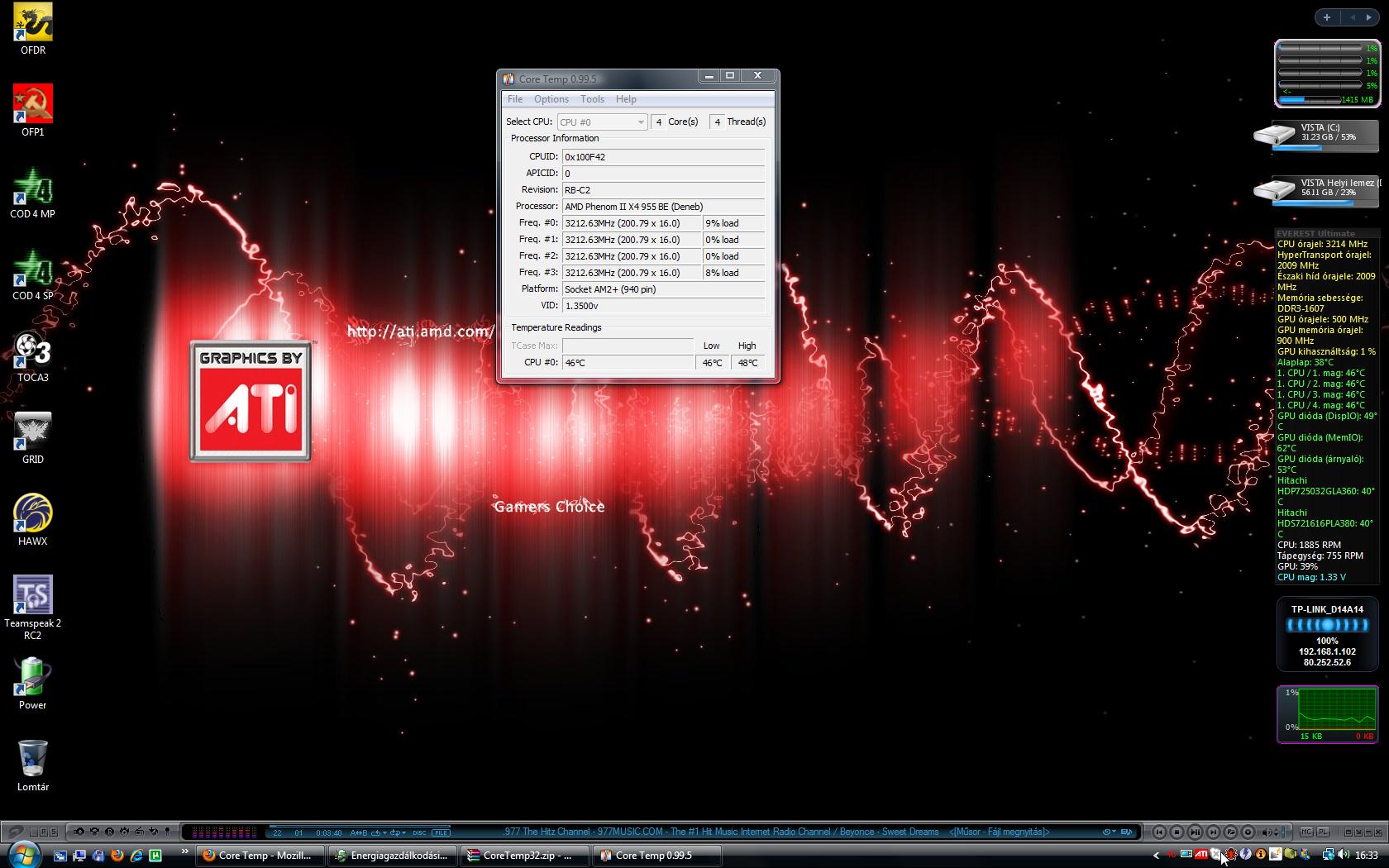This screenshot has height=868, width=1389.
Task: Launch Firefox from quick launch
Action: click(117, 855)
